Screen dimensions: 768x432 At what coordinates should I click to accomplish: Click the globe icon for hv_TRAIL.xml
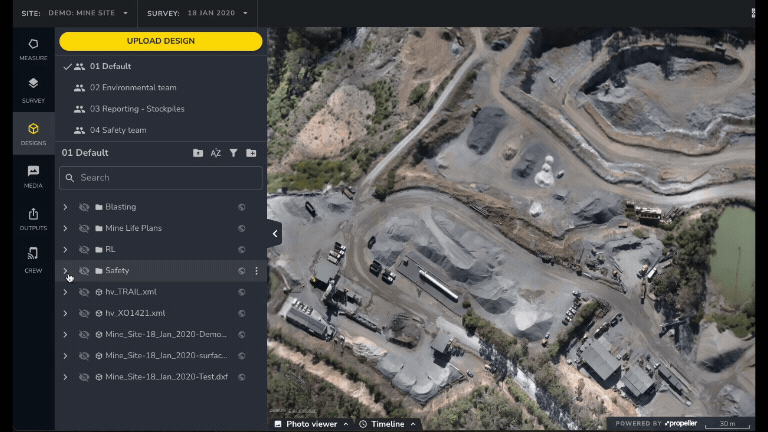click(x=241, y=292)
